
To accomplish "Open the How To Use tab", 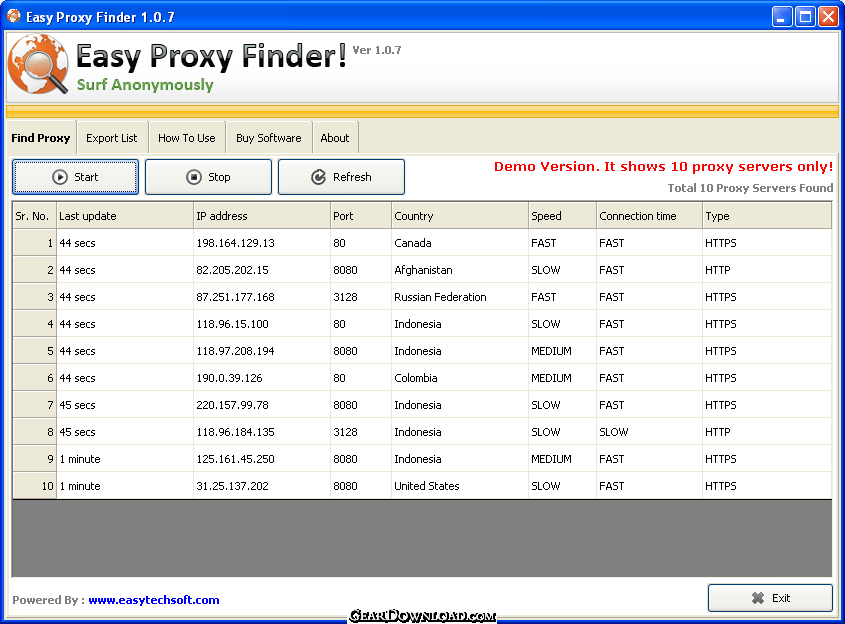I will (186, 138).
